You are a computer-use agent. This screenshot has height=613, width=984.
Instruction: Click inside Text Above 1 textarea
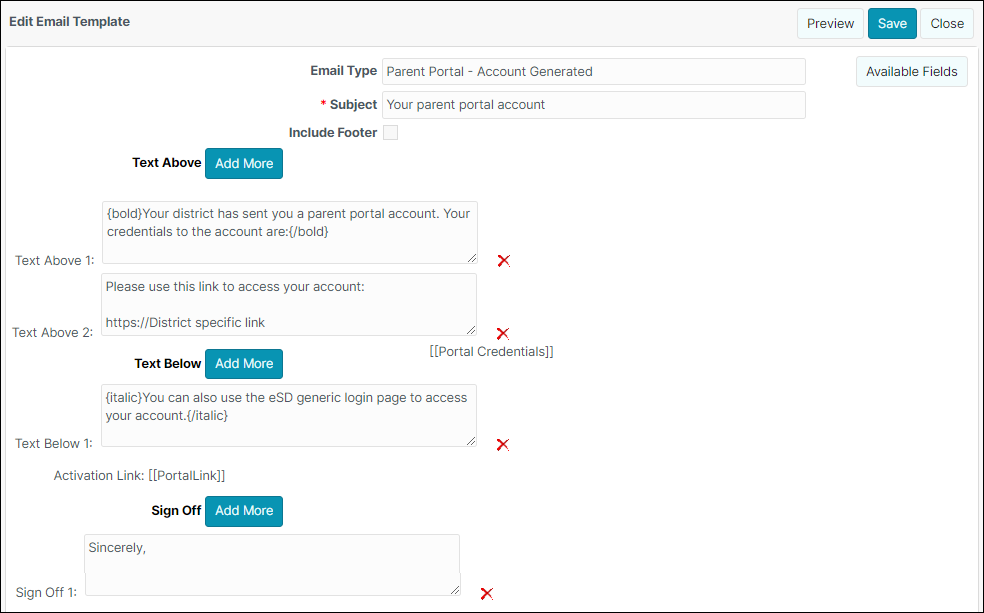coord(290,232)
